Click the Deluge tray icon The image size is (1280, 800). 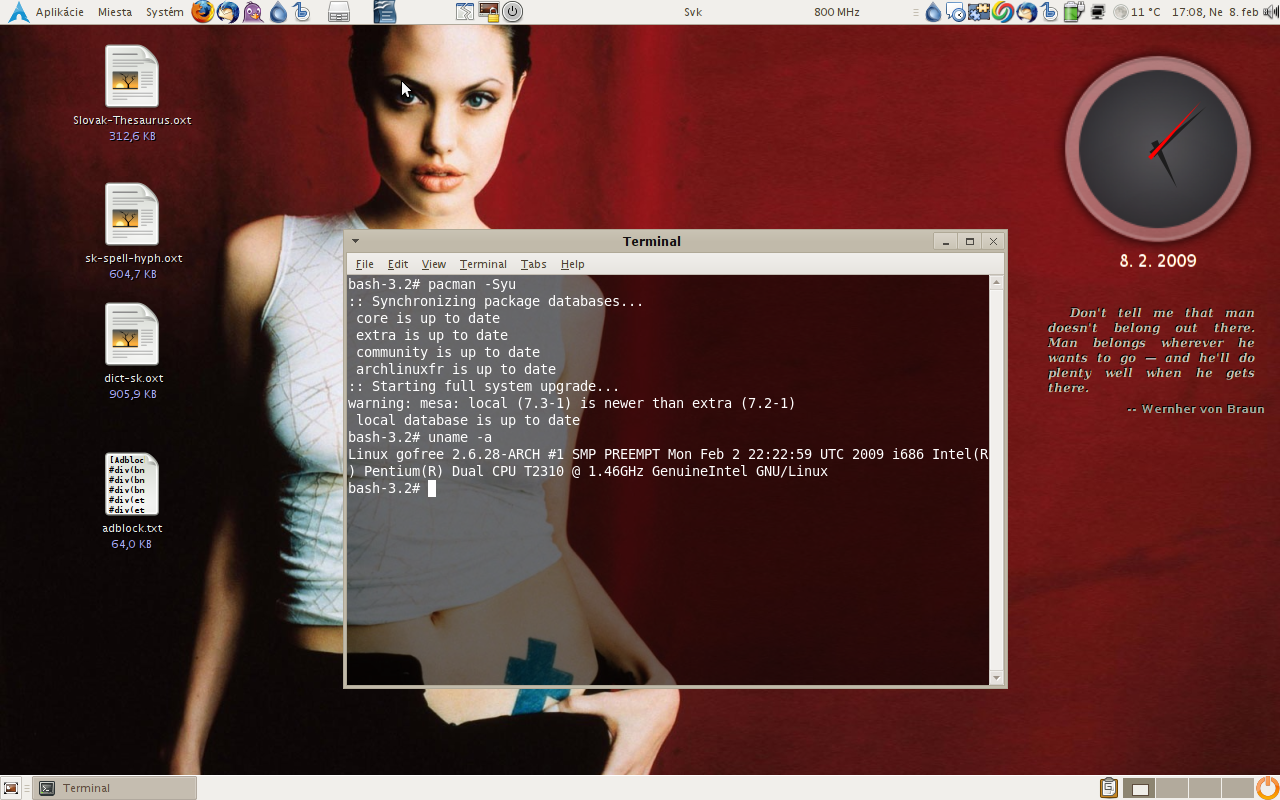pyautogui.click(x=933, y=12)
